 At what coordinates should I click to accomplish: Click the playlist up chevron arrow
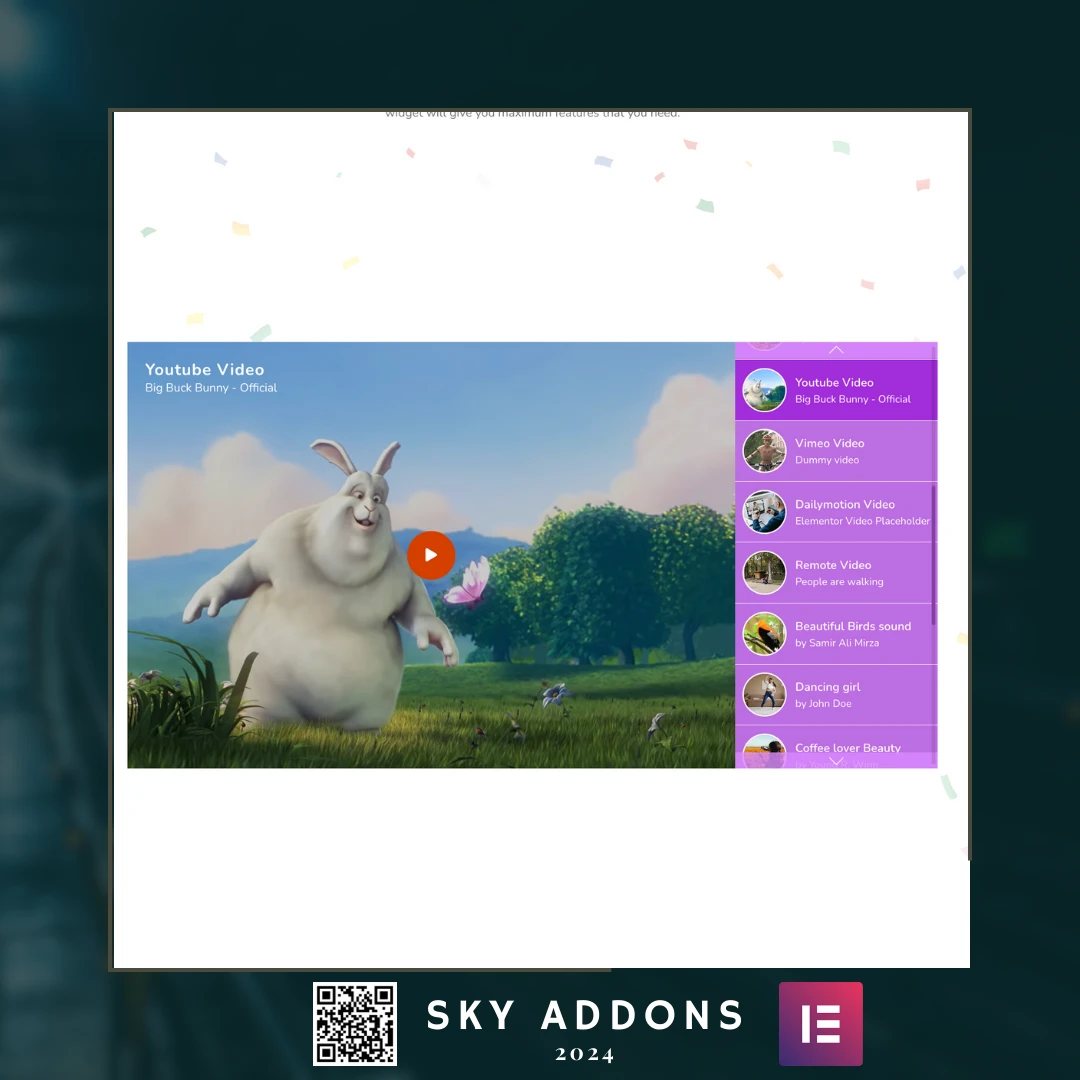point(835,350)
